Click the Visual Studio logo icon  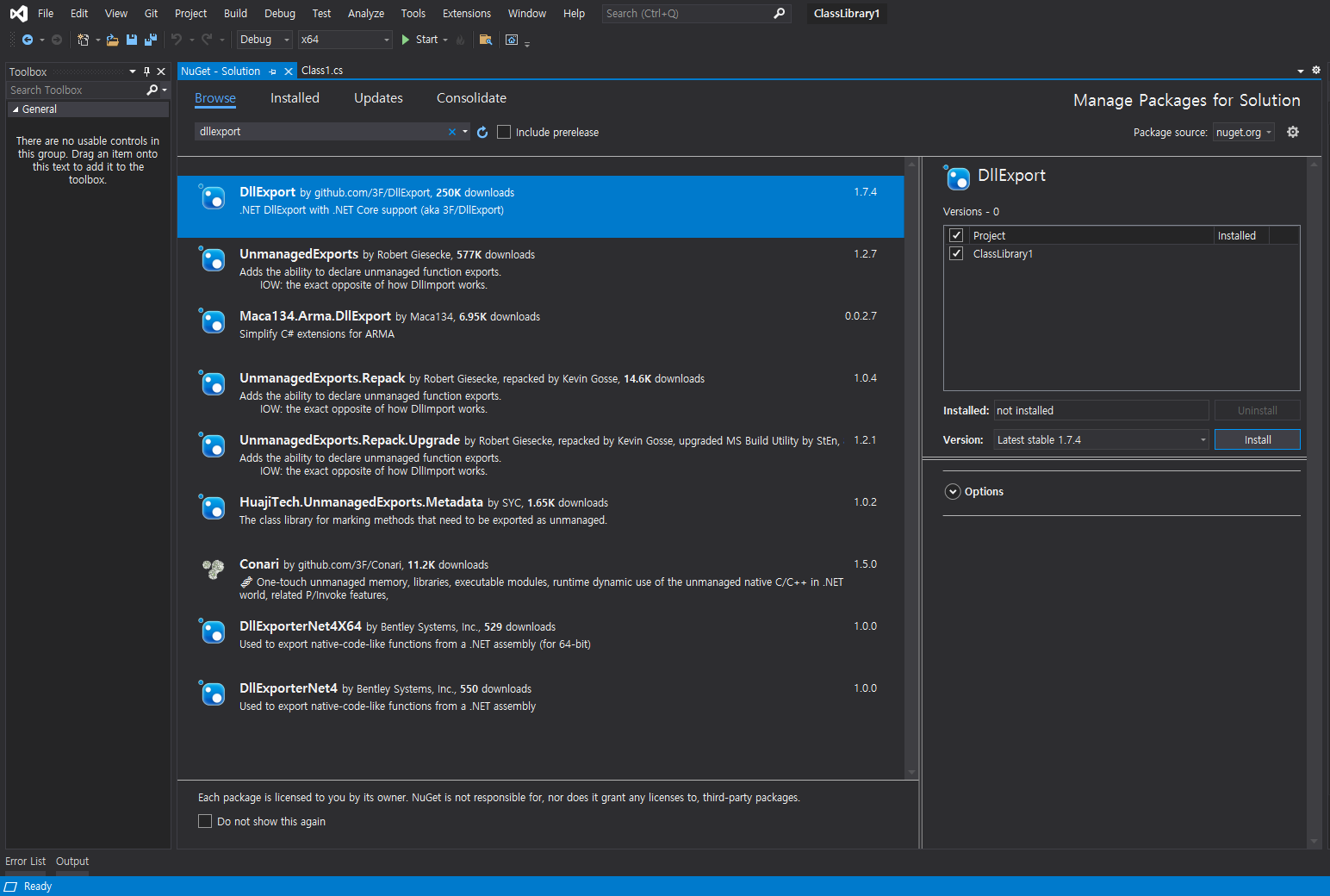pos(18,14)
